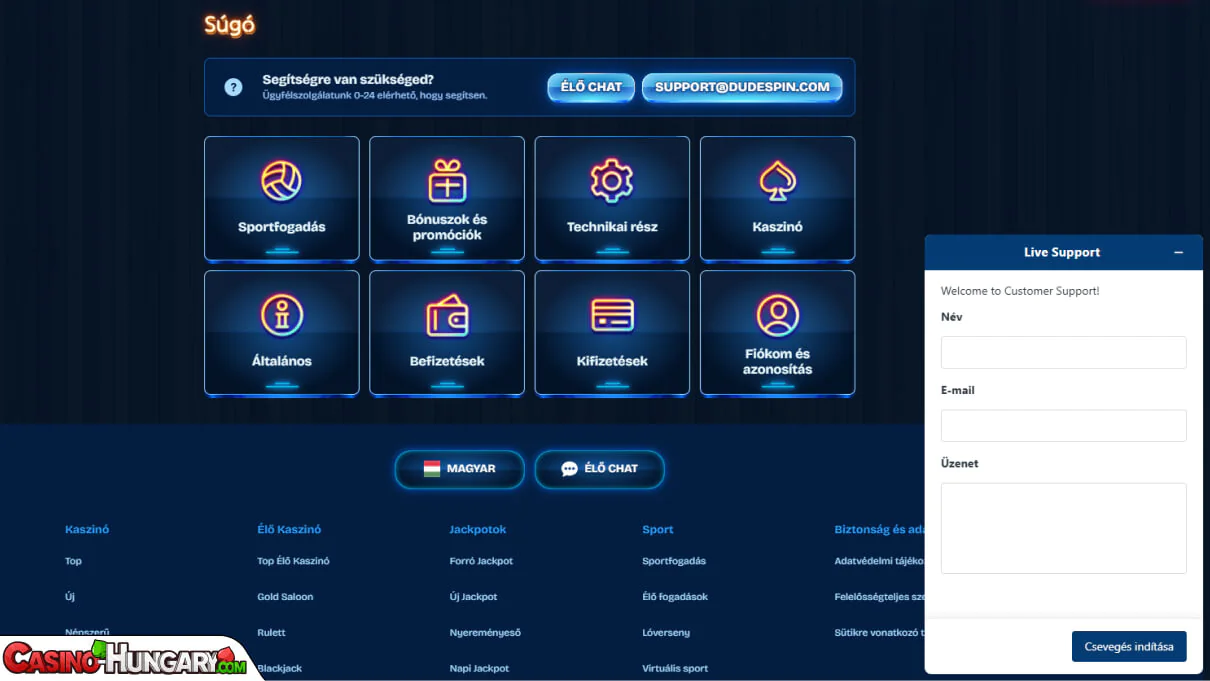Screen dimensions: 1210x681
Task: Click the ÉLŐ CHAT button in help banner
Action: pyautogui.click(x=591, y=87)
